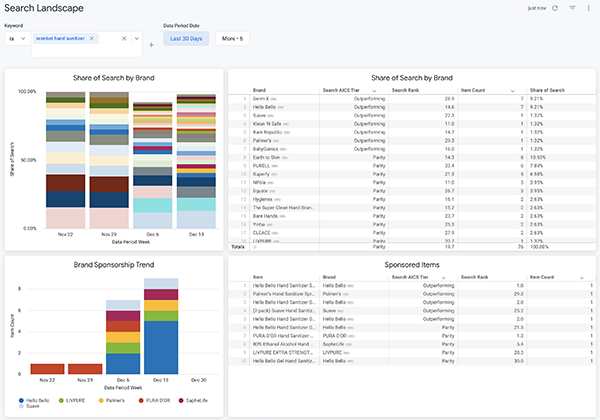Select '(2 pack) Suave Hand Sanitiz...' item cell
The height and width of the screenshot is (420, 600).
click(x=284, y=311)
